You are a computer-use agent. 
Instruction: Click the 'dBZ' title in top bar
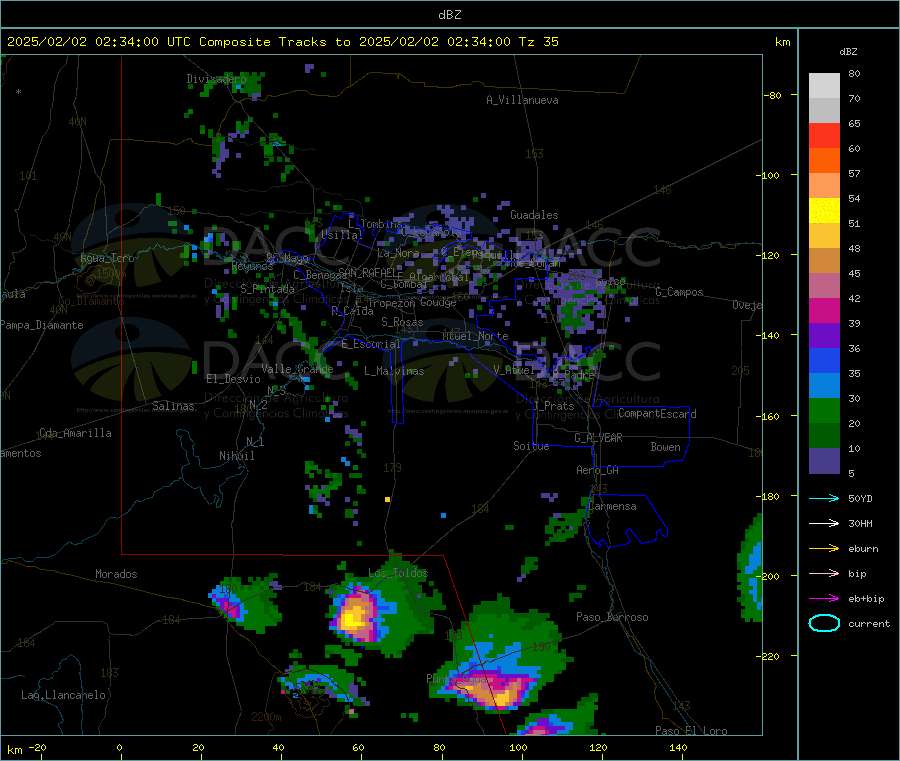[x=449, y=15]
